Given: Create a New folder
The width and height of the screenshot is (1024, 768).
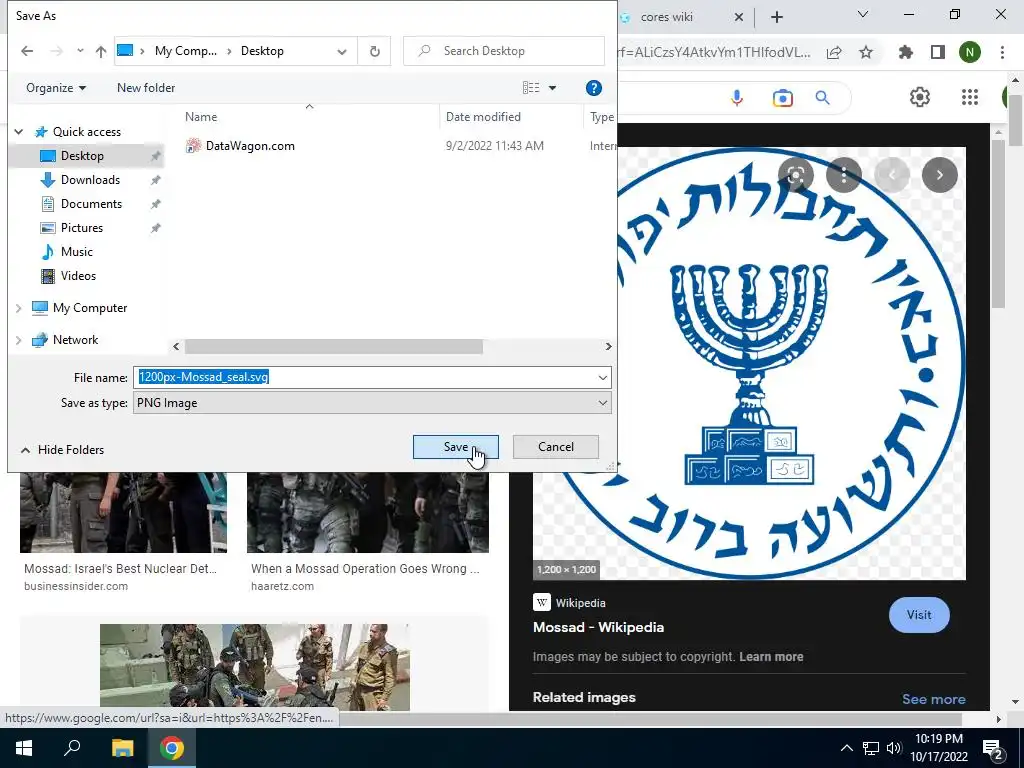Looking at the screenshot, I should pyautogui.click(x=146, y=88).
